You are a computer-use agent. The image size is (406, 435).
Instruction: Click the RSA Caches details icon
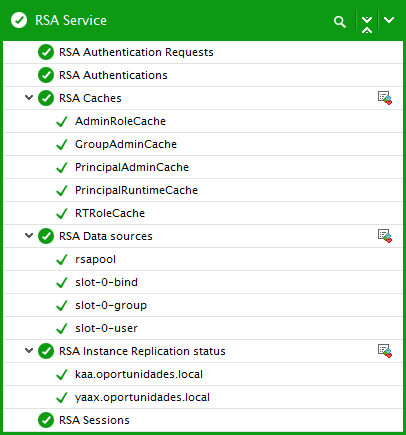pos(385,98)
